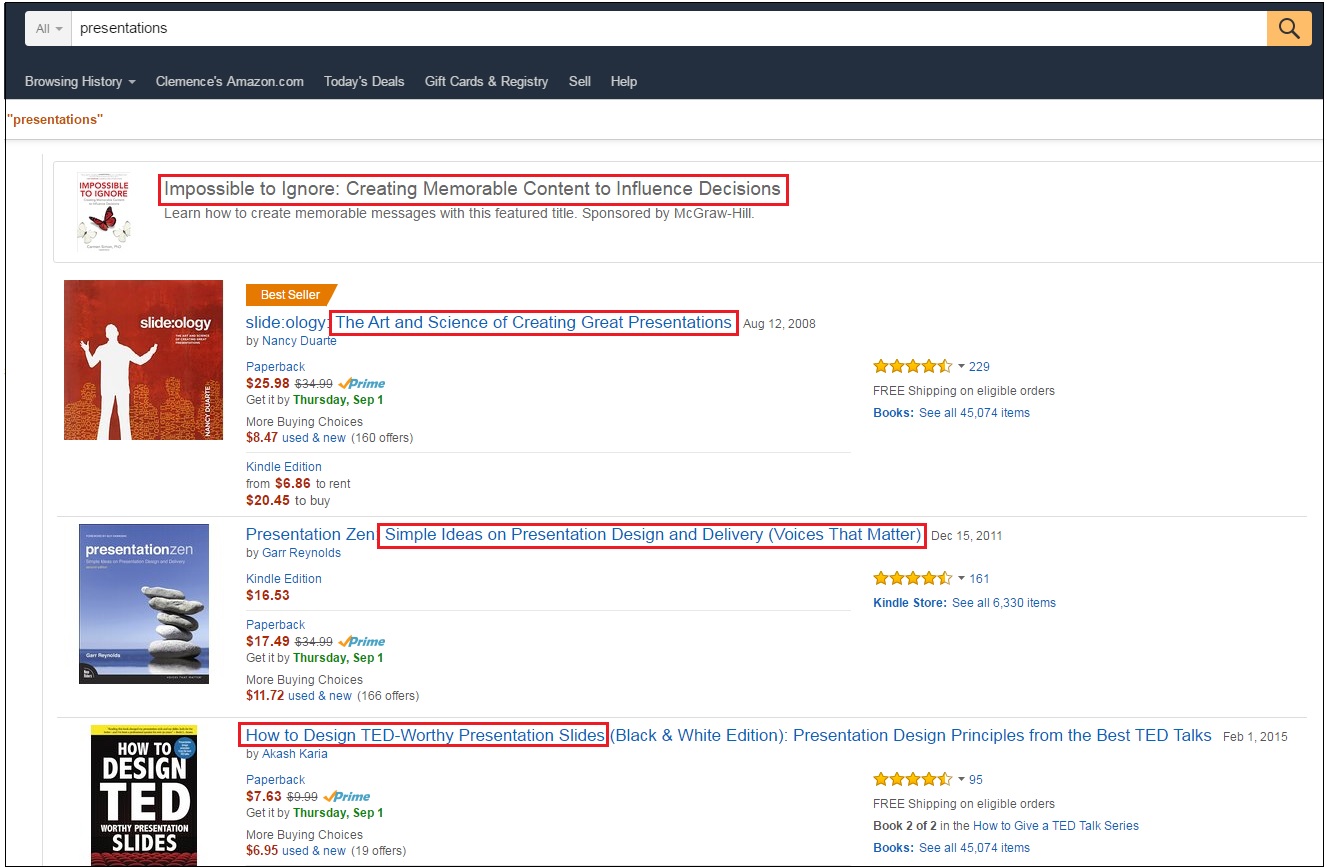Expand the Browsing History menu
1327x867 pixels.
click(80, 81)
